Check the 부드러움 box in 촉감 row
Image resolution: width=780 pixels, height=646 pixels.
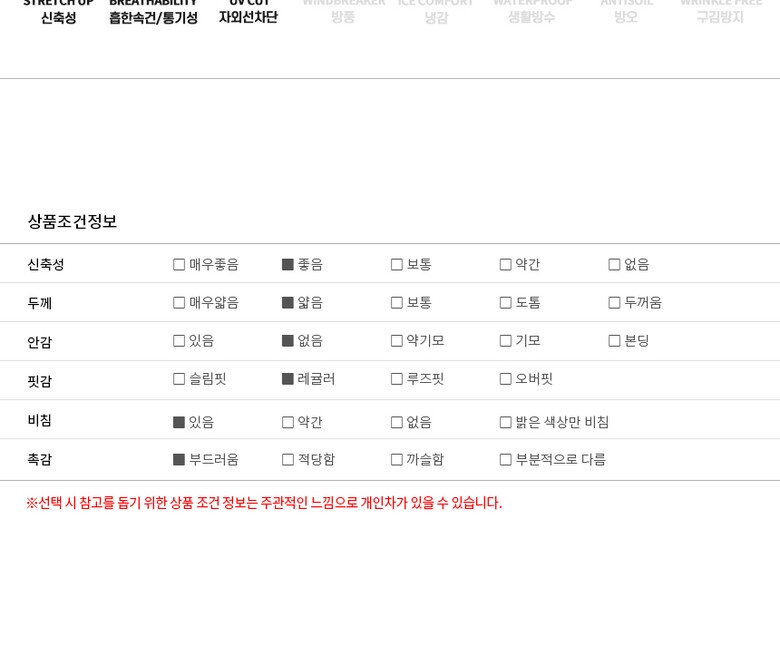point(179,460)
